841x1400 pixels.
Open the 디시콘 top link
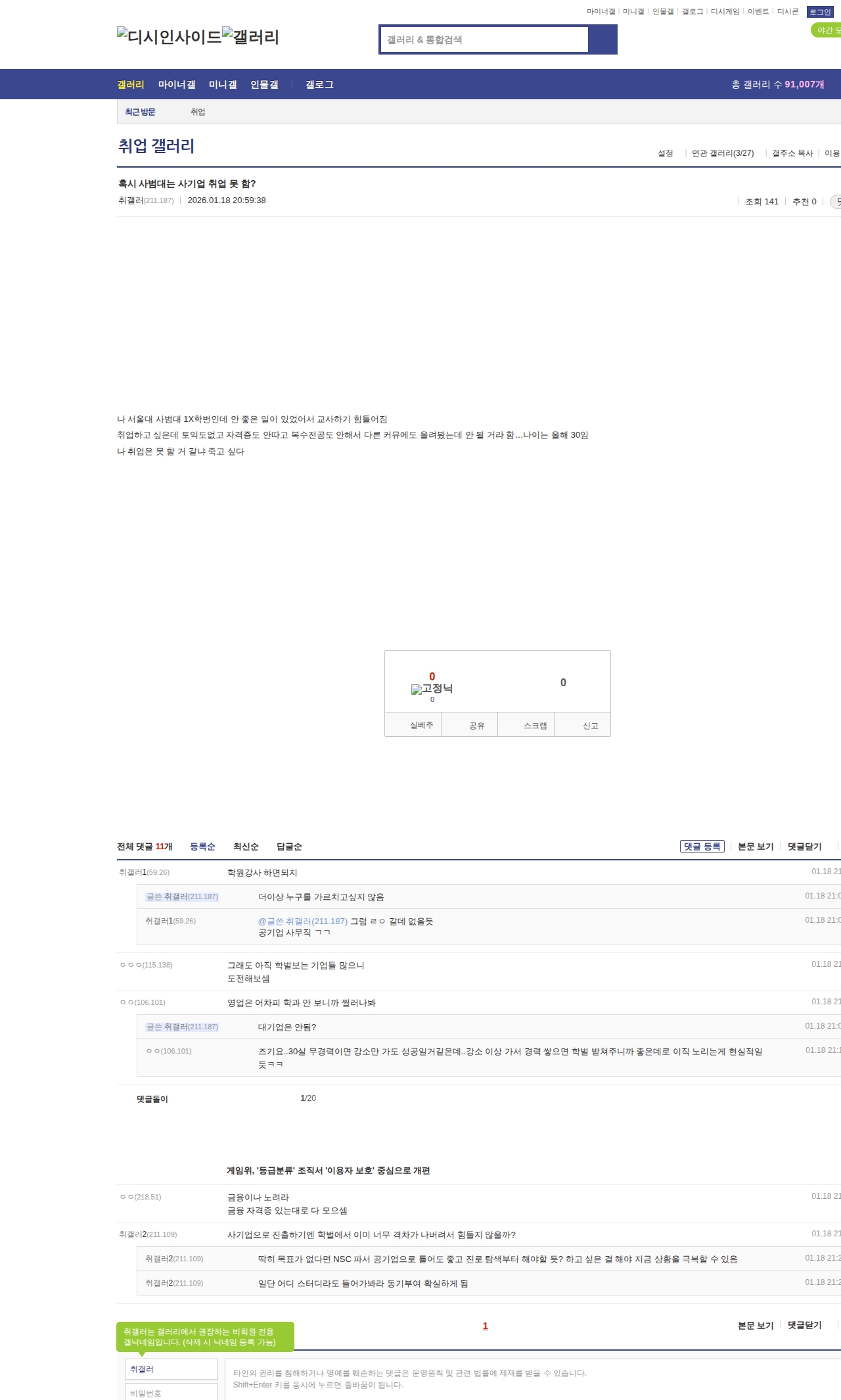pos(788,11)
